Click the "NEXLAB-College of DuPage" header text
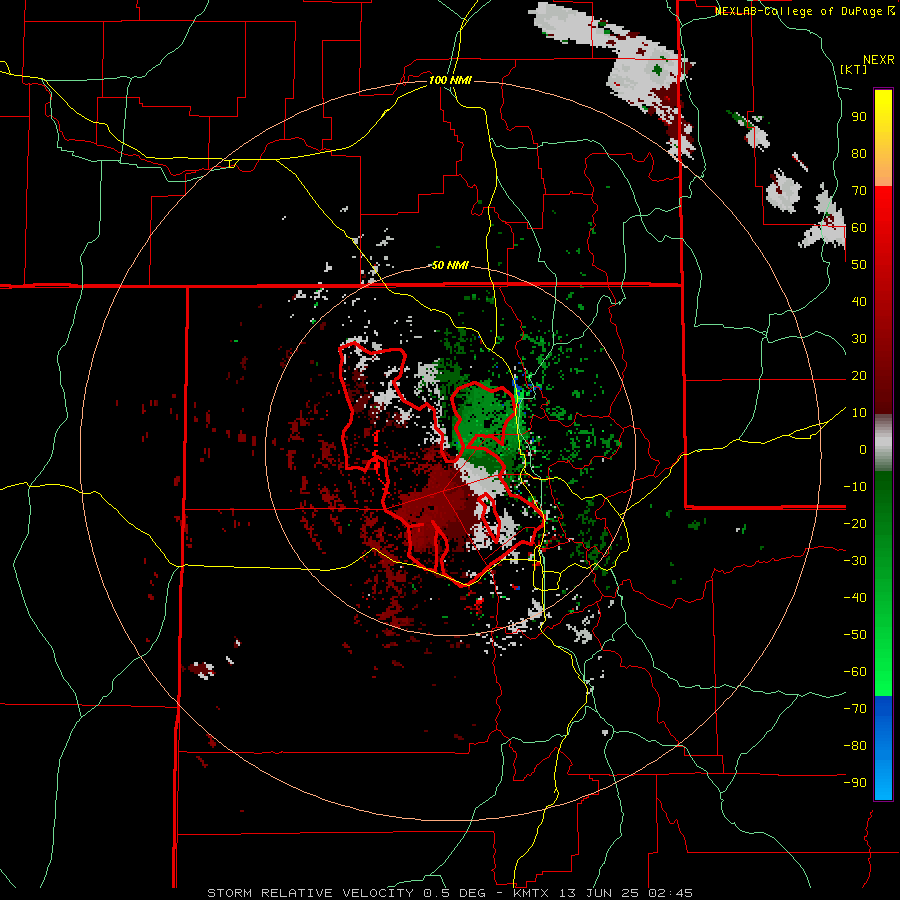Screen dimensions: 900x900 pyautogui.click(x=798, y=11)
